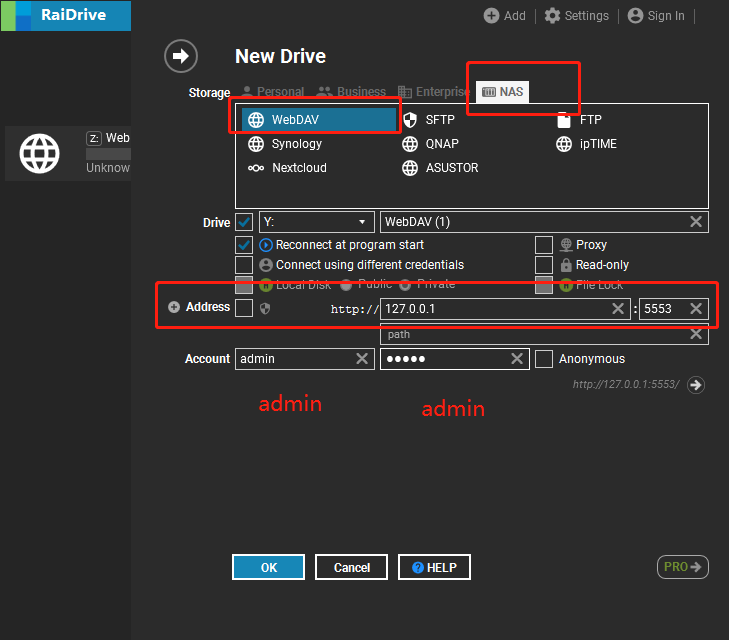This screenshot has width=729, height=640.
Task: Click the arrow icon next to http://127.0.0.1:5553/
Action: 696,385
